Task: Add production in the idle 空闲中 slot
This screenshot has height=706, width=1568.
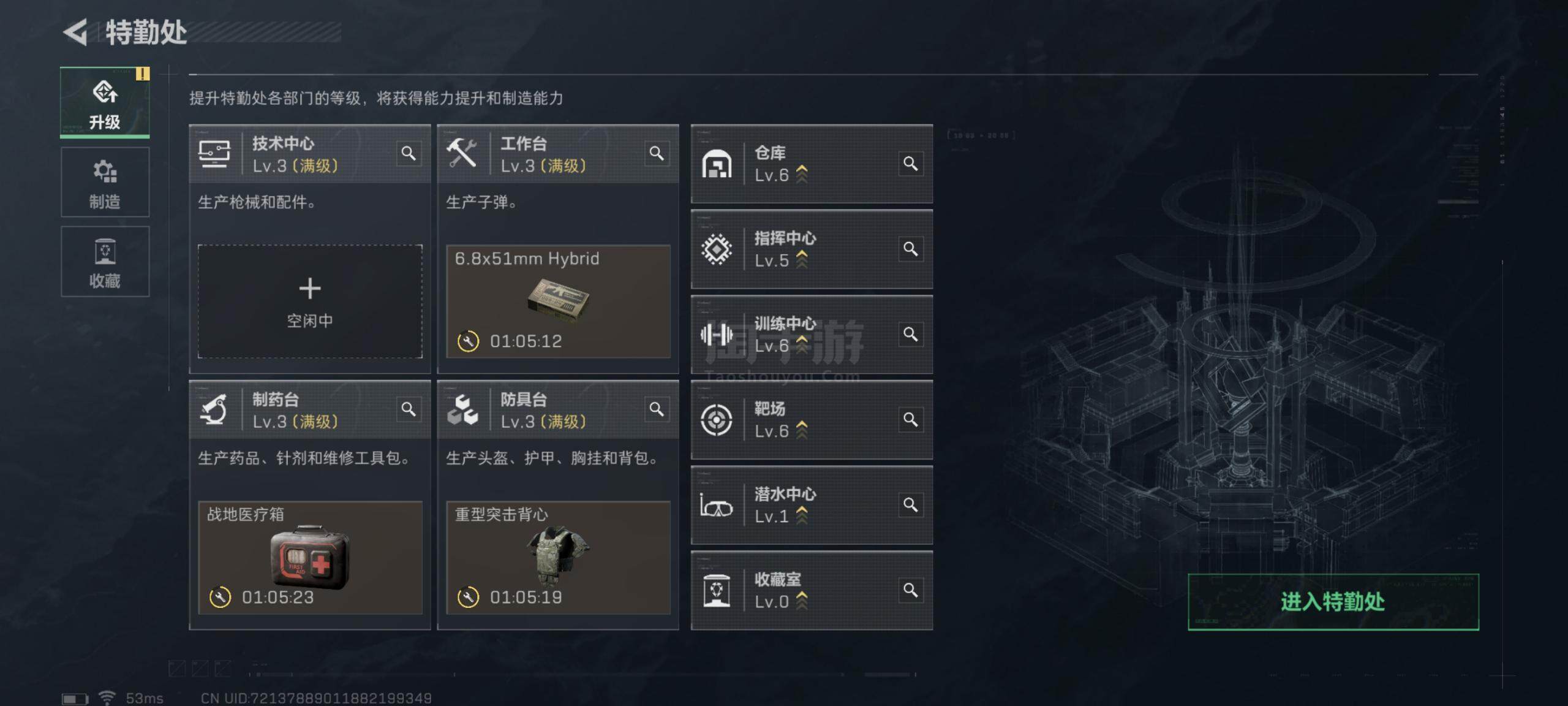Action: pos(310,302)
